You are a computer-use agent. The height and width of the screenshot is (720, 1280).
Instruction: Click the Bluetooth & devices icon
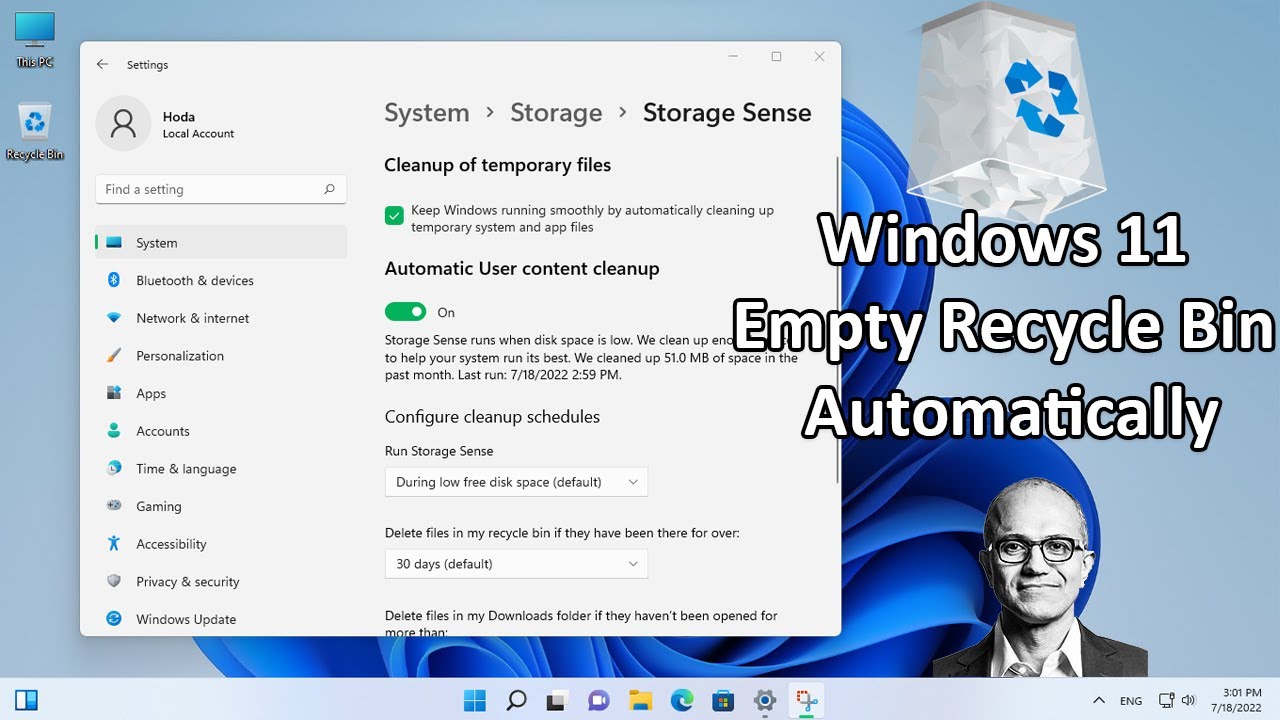click(x=114, y=280)
